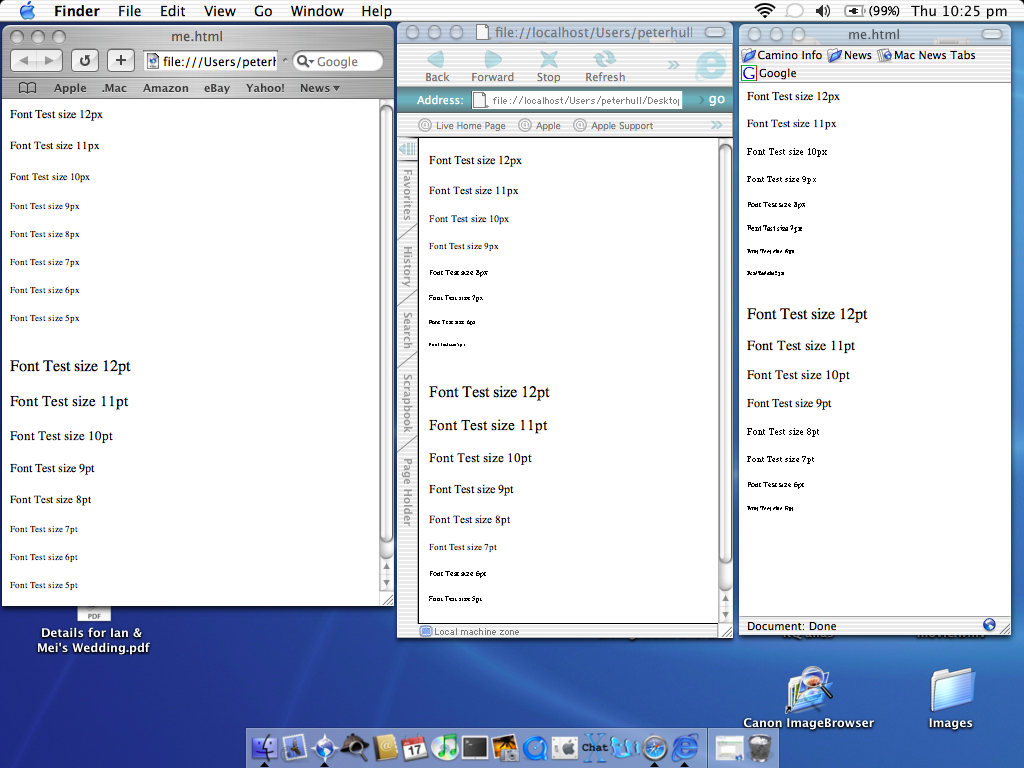Open iTunes from the Dock
Image resolution: width=1024 pixels, height=768 pixels.
pos(445,746)
